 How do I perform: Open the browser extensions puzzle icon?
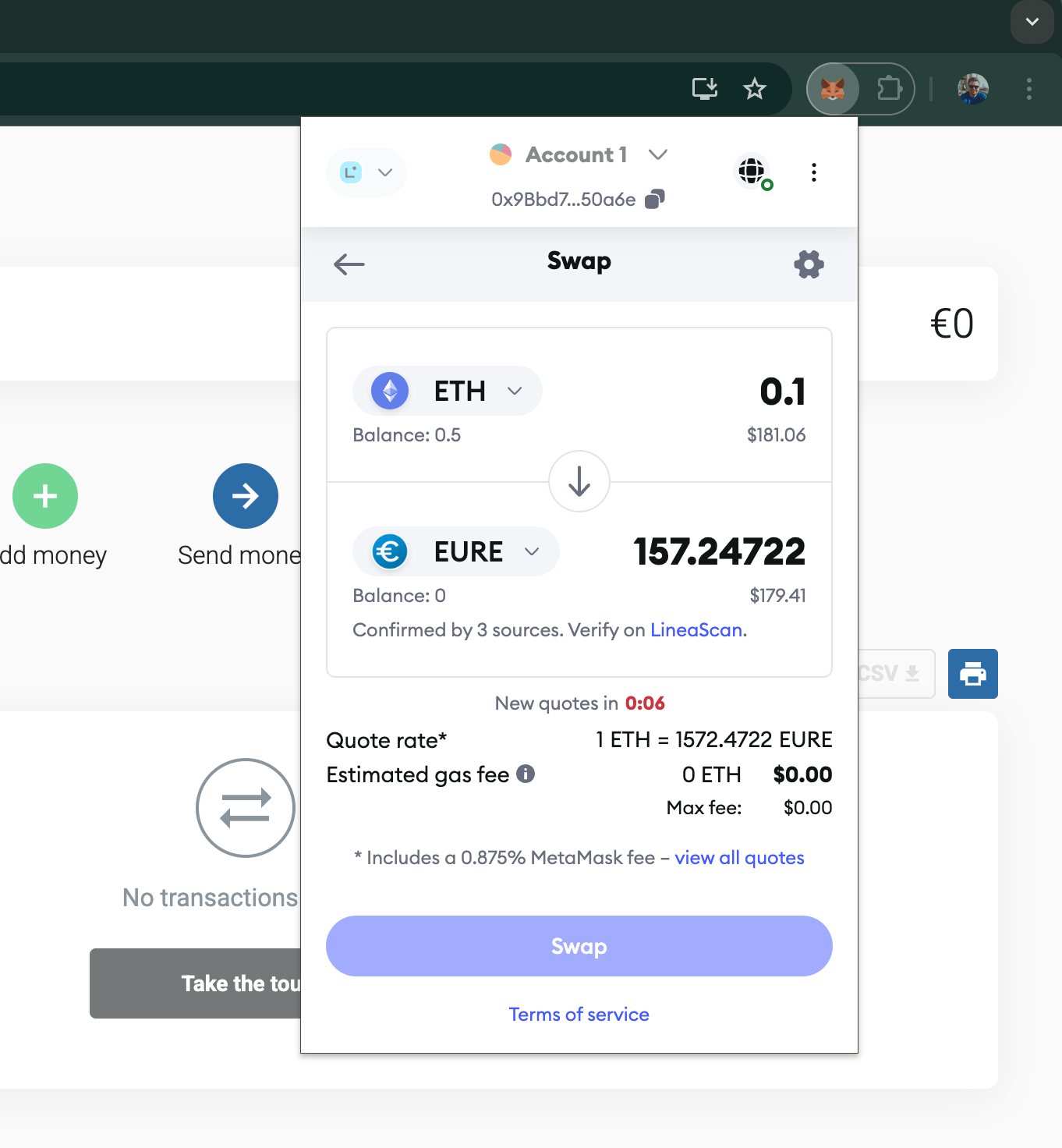(889, 89)
